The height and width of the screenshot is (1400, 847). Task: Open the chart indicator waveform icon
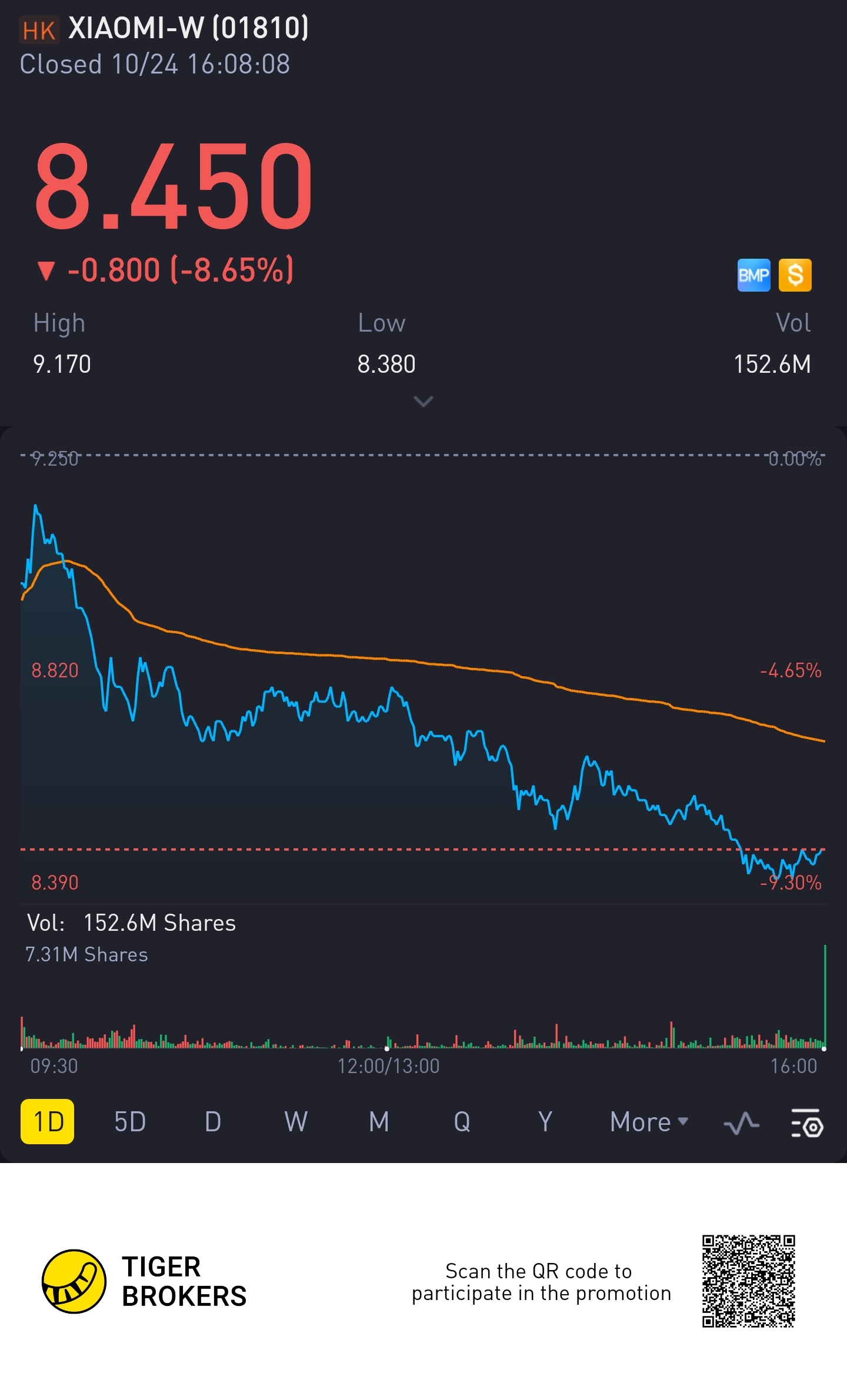point(741,1122)
